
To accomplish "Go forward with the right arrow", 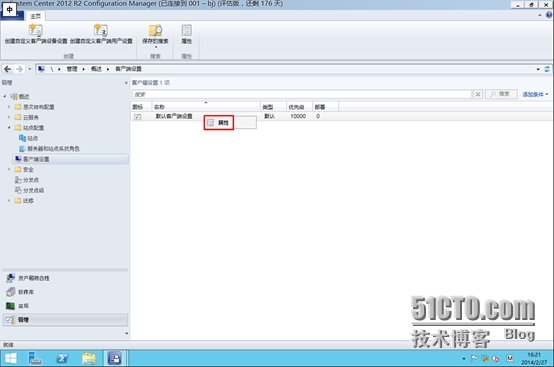I will pos(19,69).
